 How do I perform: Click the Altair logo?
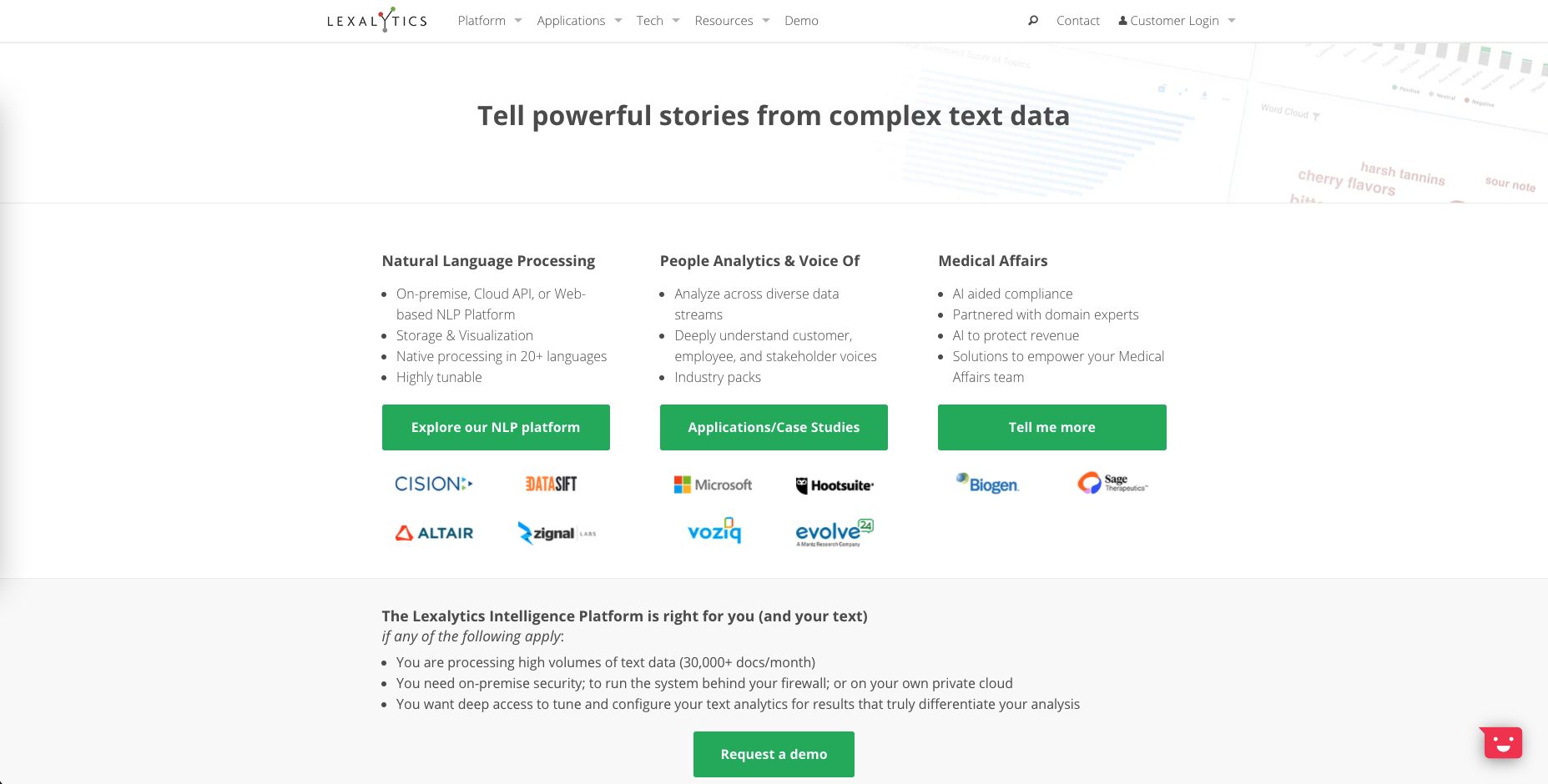point(434,533)
